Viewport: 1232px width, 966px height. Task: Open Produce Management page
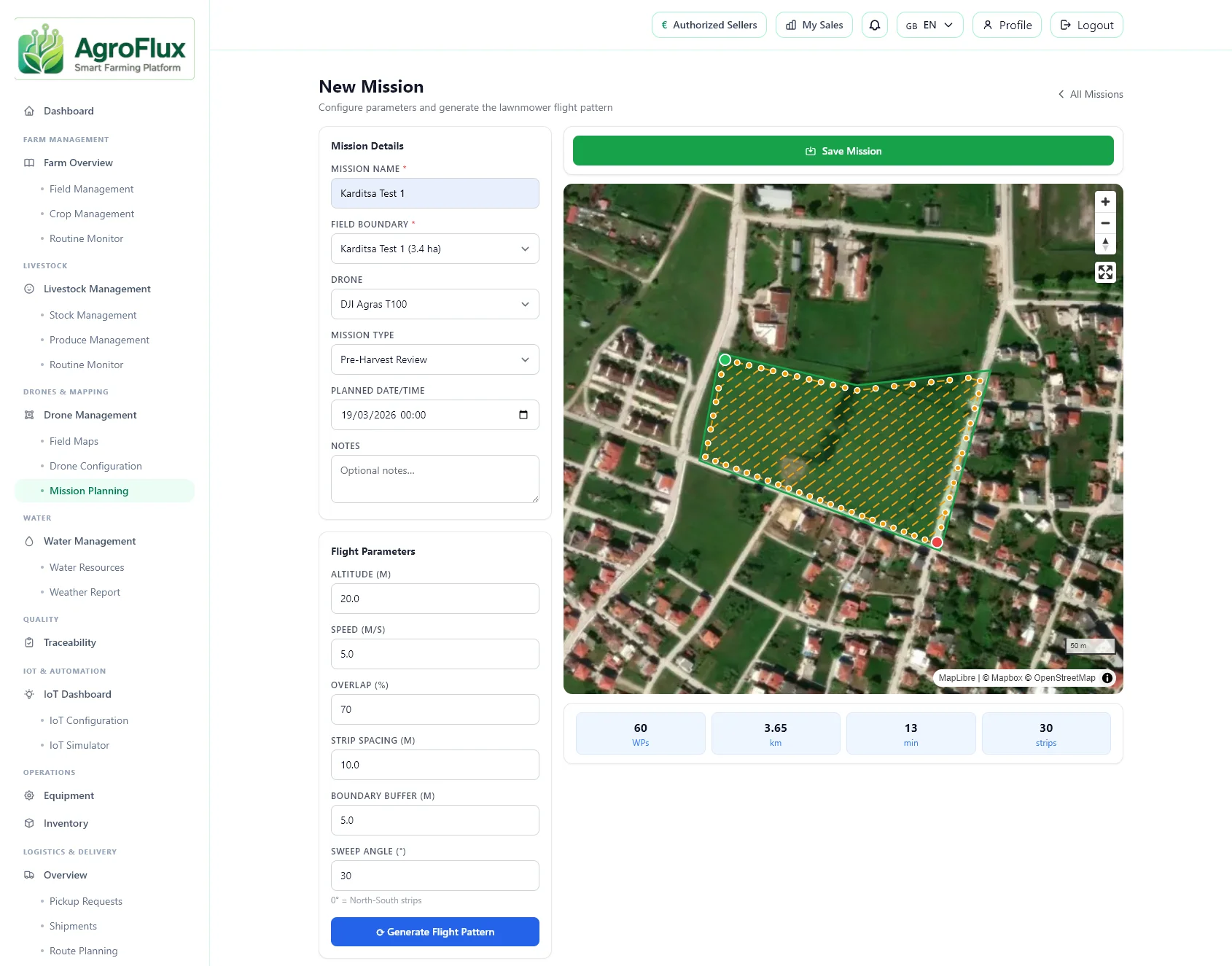(x=99, y=340)
